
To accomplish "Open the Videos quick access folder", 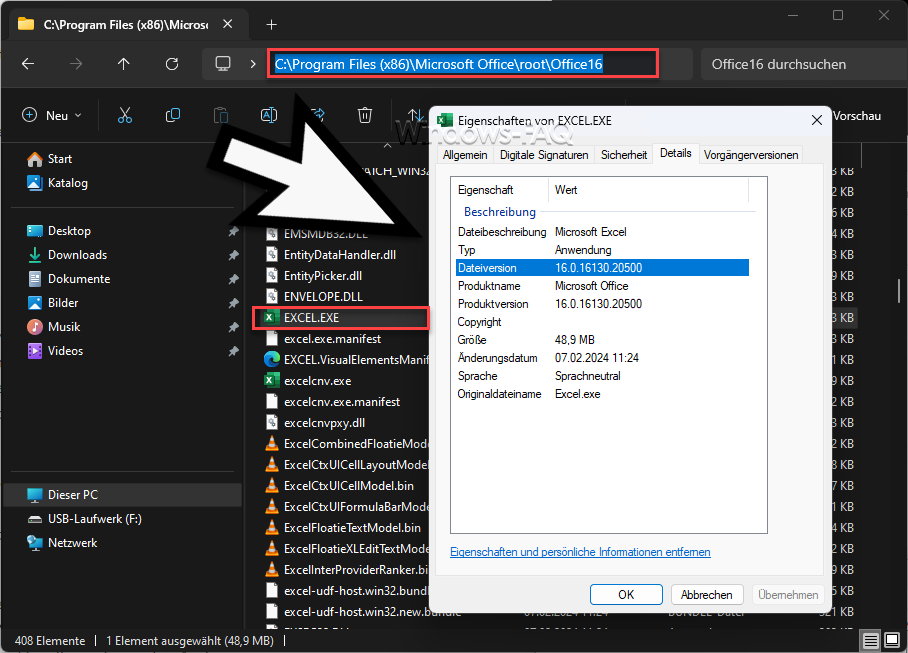I will pos(56,351).
